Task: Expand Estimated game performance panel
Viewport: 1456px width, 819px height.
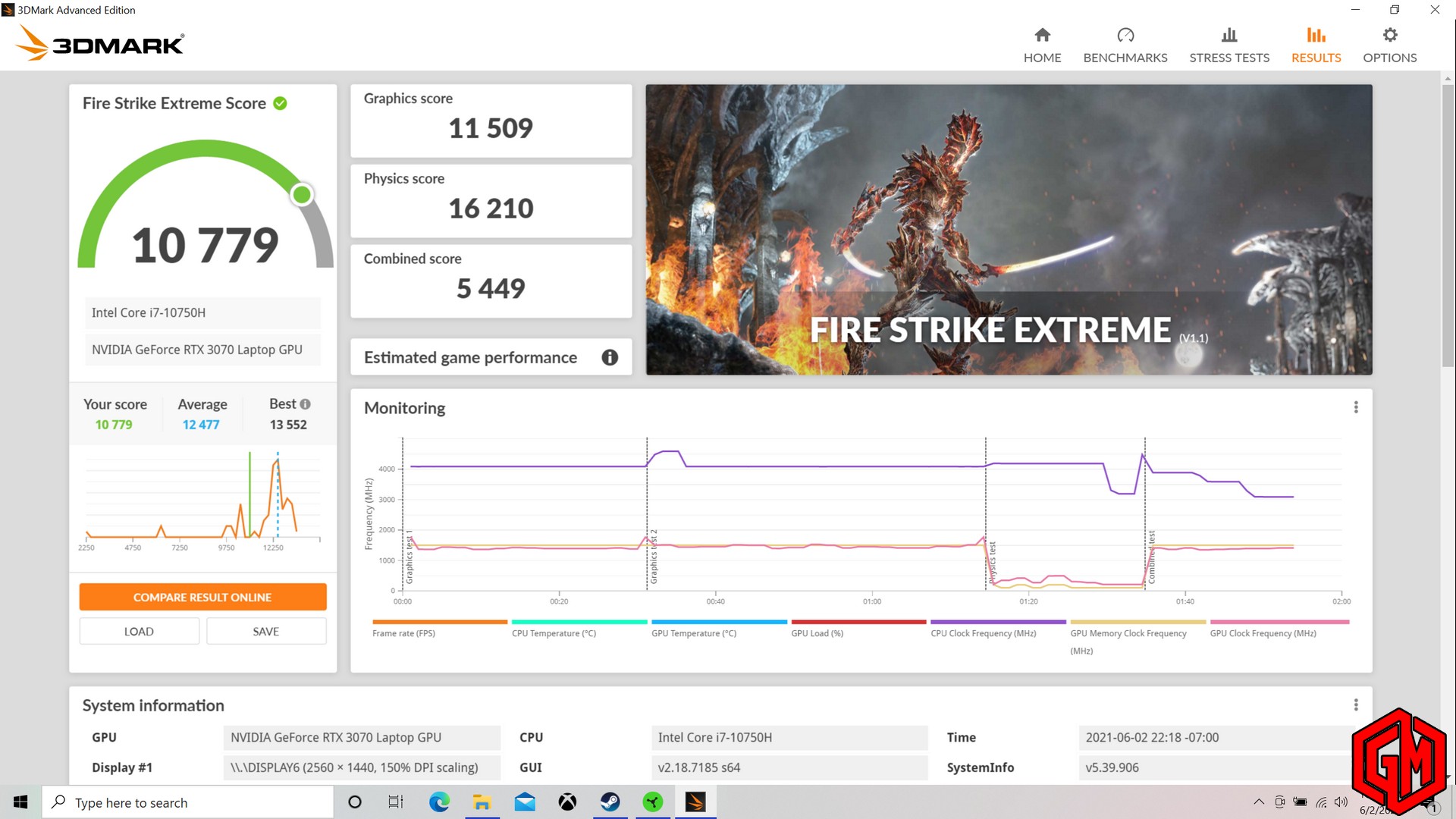Action: [x=491, y=357]
